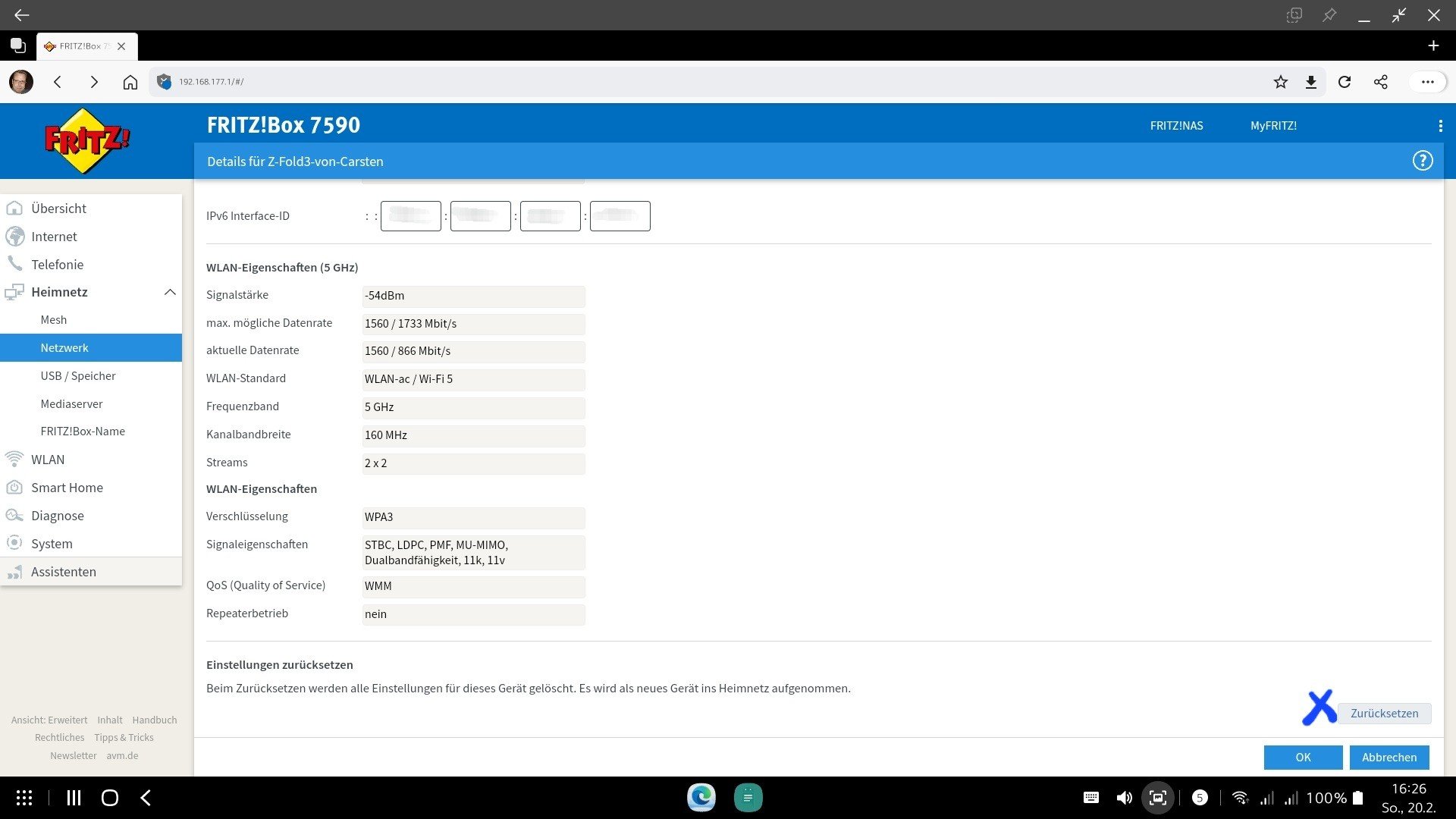Image resolution: width=1456 pixels, height=819 pixels.
Task: Click the clock showing 16:26
Action: coord(1409,789)
